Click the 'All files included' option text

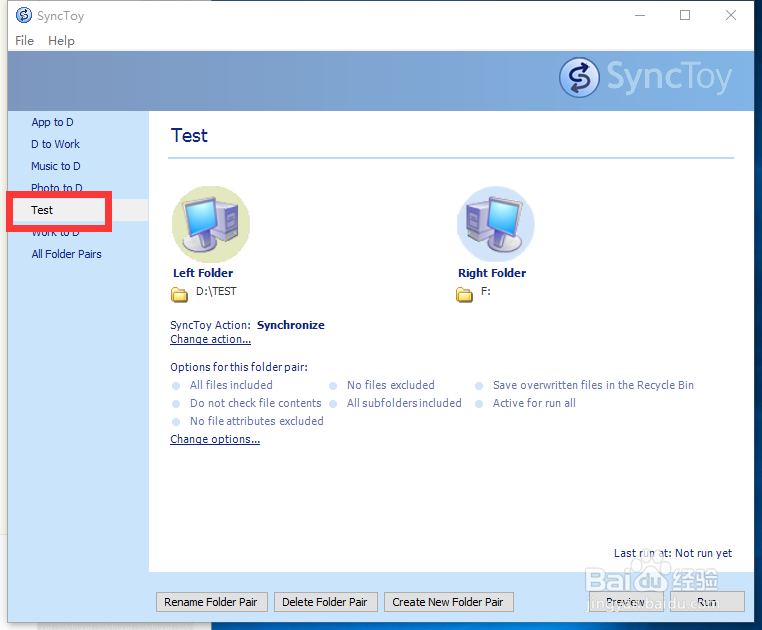click(231, 385)
